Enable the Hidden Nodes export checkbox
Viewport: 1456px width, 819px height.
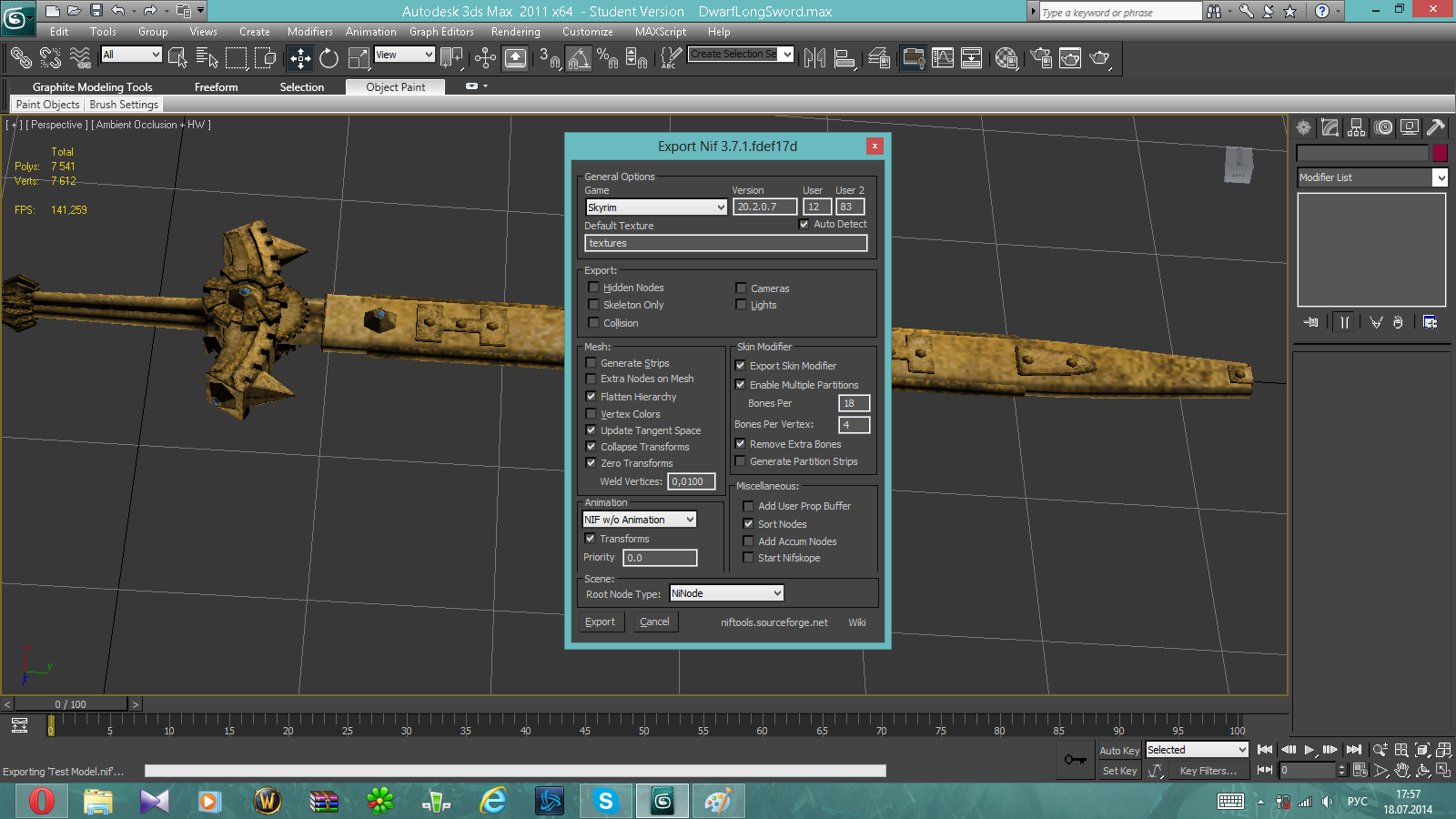point(593,288)
